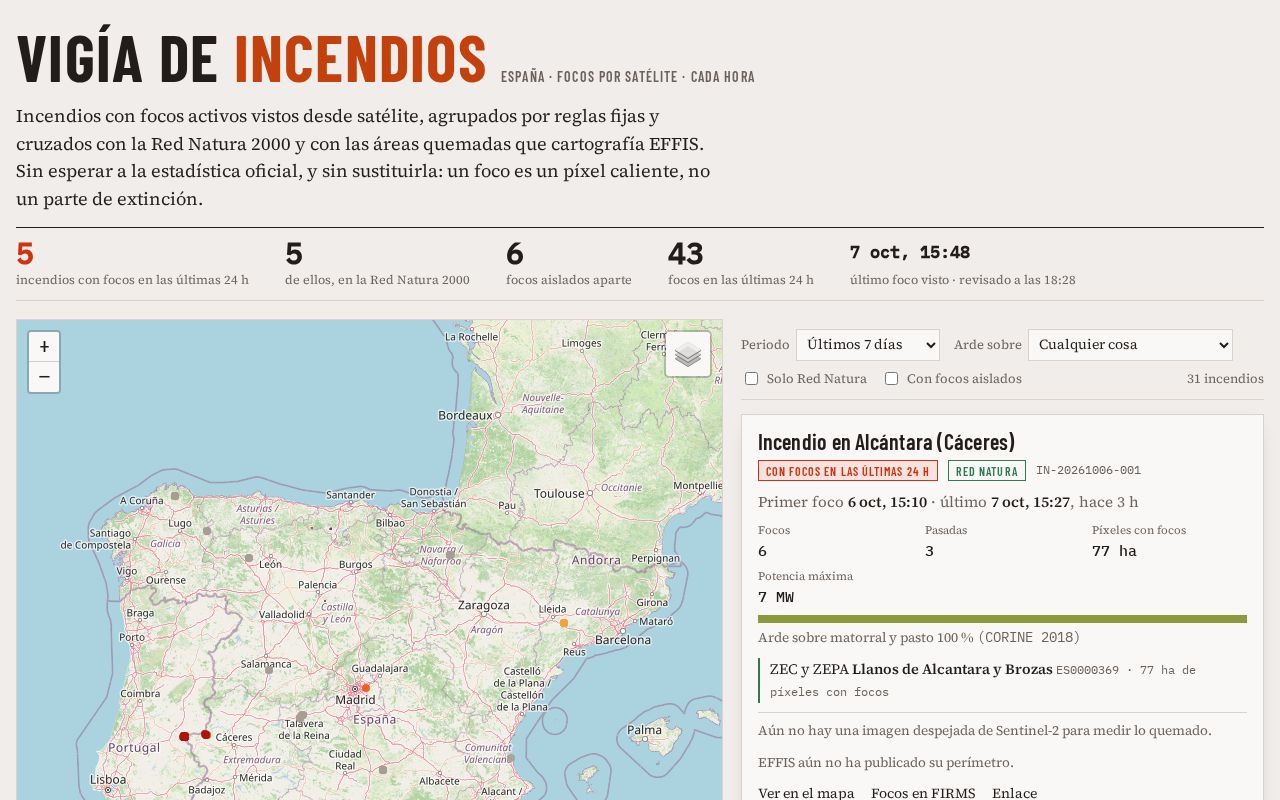This screenshot has width=1280, height=800.
Task: Click the Red Natura badge
Action: (987, 471)
